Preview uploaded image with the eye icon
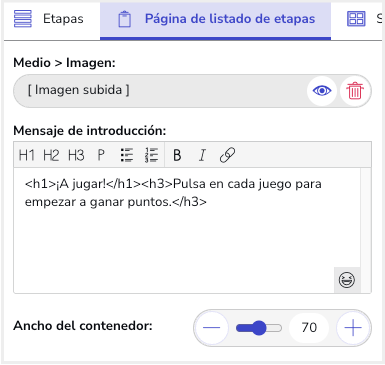 click(322, 91)
